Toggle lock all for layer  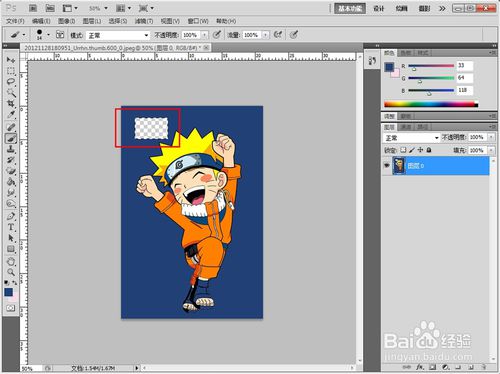coord(429,150)
